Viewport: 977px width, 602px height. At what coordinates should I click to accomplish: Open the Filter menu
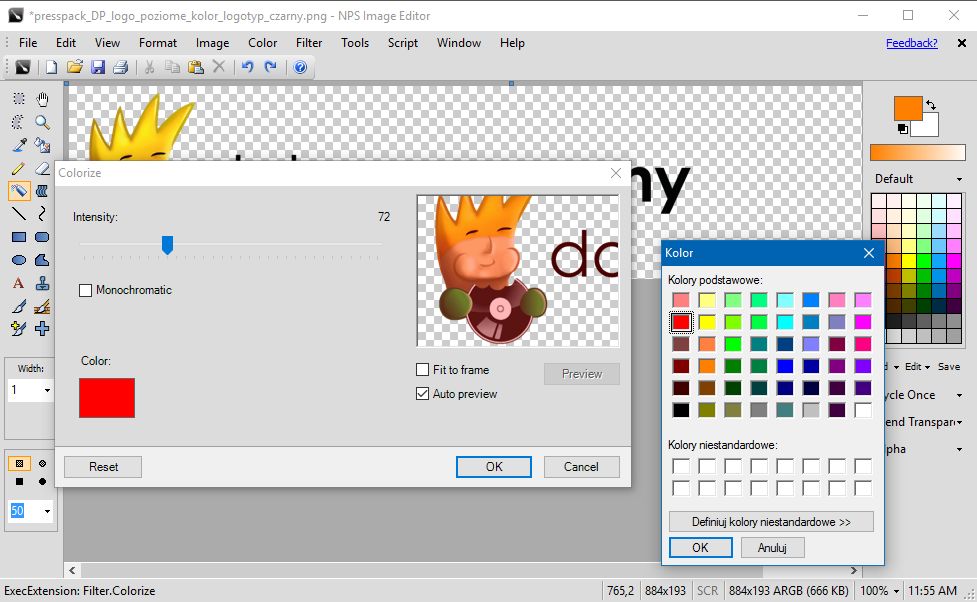309,43
